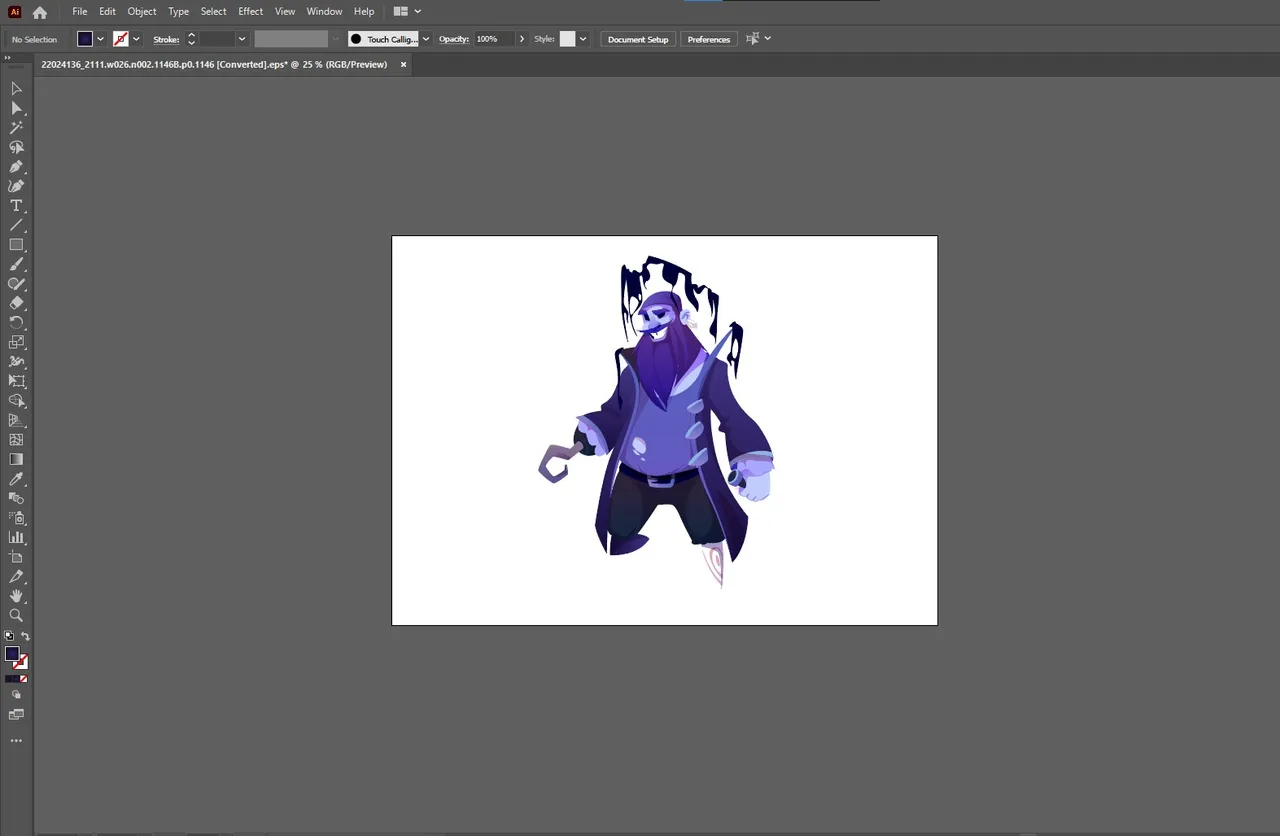Viewport: 1280px width, 836px height.
Task: Open control bar stroke color dropdown arrow
Action: (x=136, y=39)
